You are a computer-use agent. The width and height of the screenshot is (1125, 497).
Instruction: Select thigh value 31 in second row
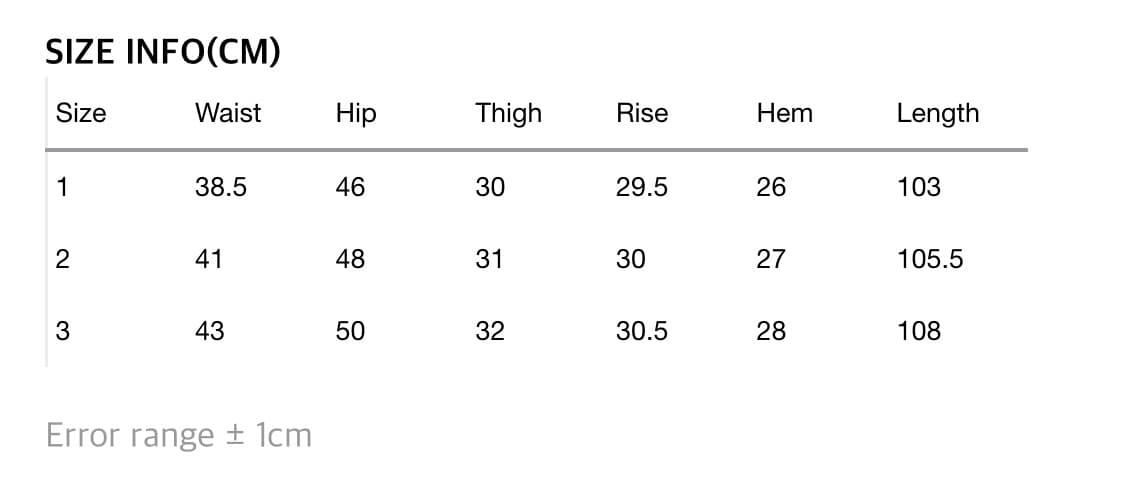[490, 259]
